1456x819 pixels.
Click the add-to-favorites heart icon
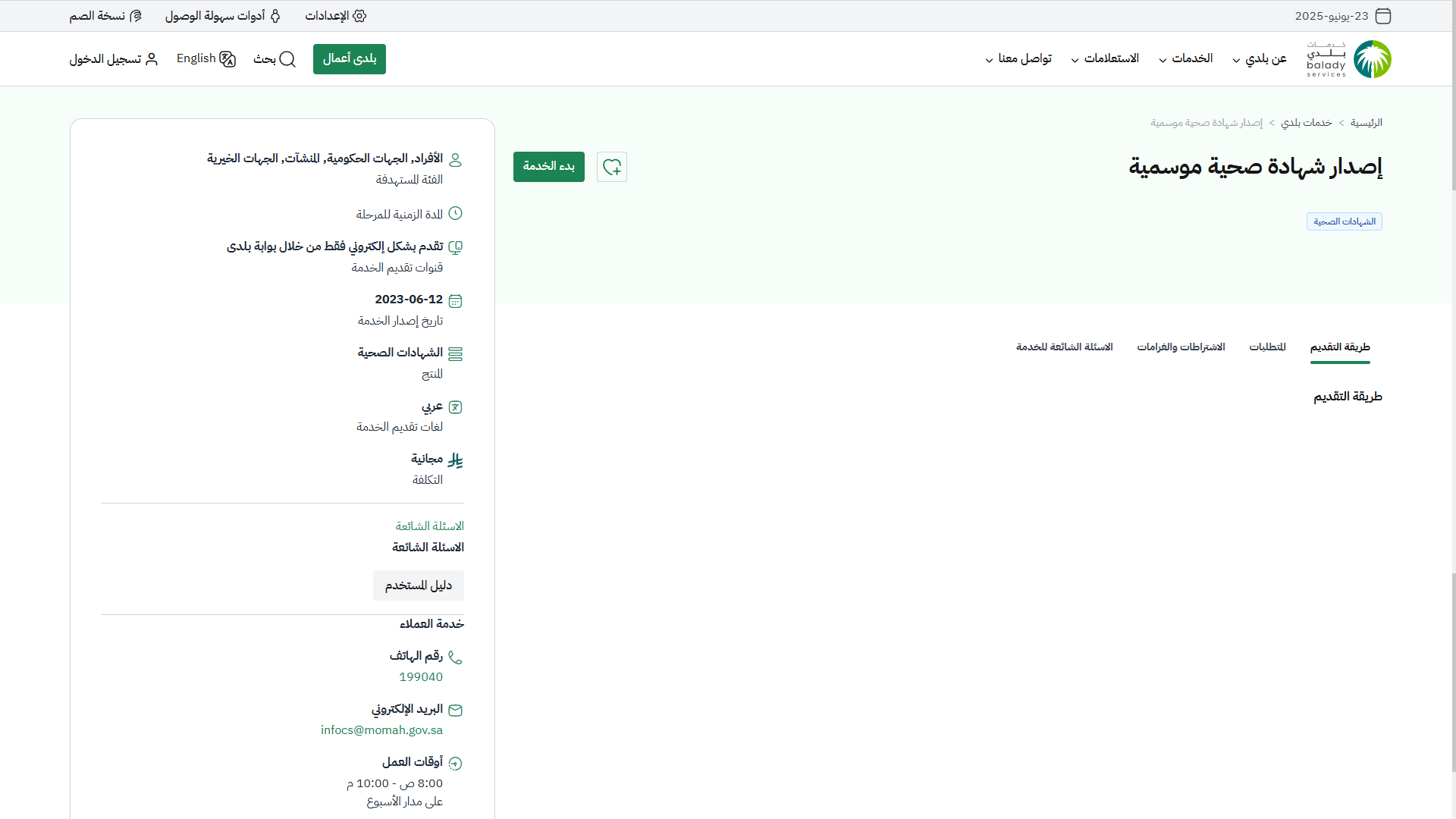coord(612,167)
